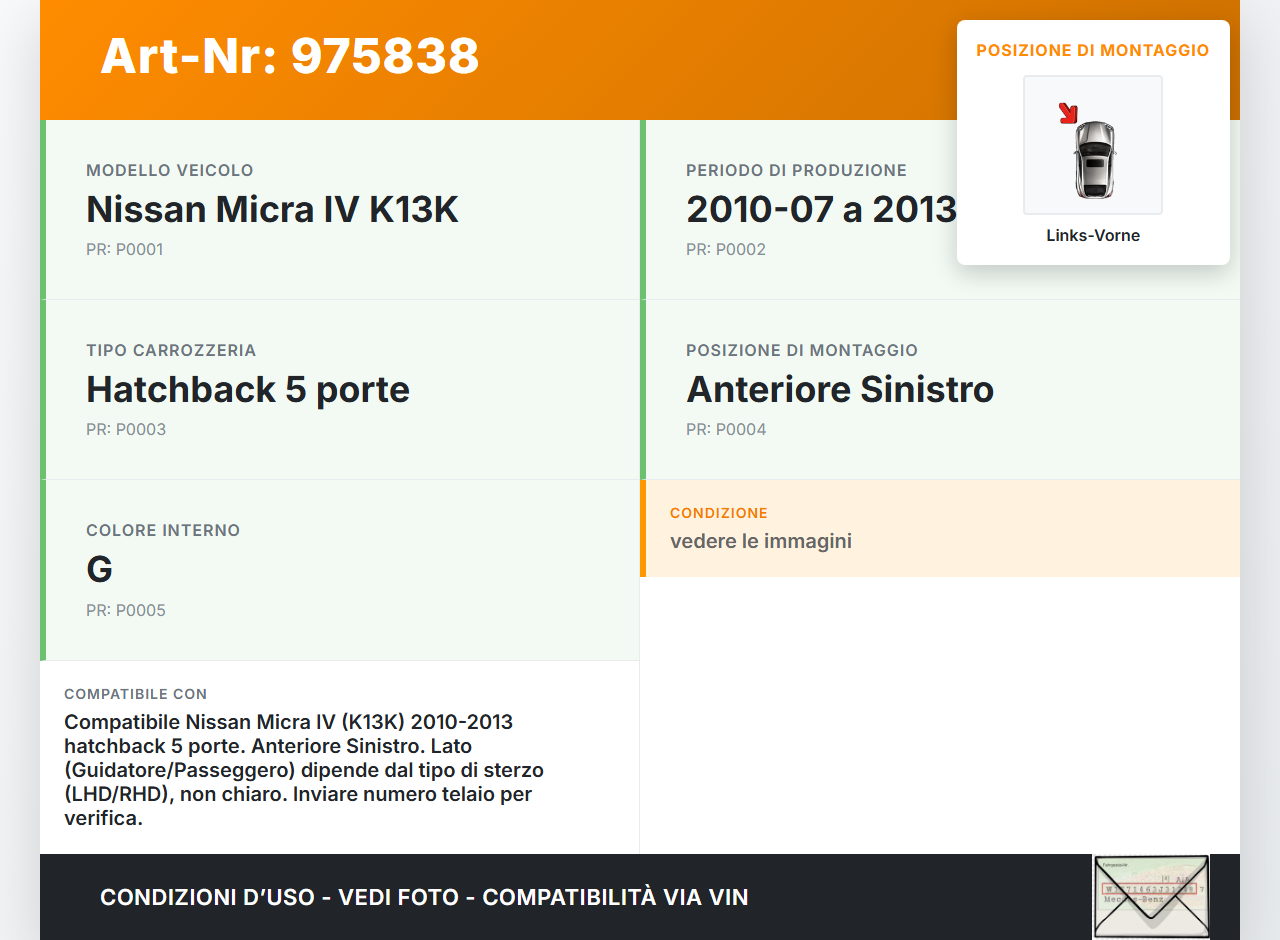Open the PR: P0004 reference
The width and height of the screenshot is (1280, 940).
tap(726, 429)
